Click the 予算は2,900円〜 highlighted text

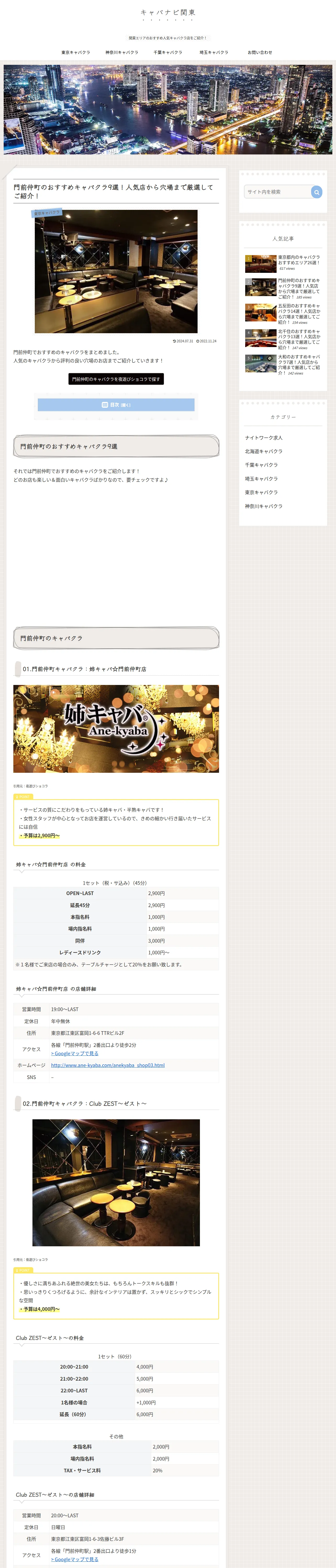[40, 836]
